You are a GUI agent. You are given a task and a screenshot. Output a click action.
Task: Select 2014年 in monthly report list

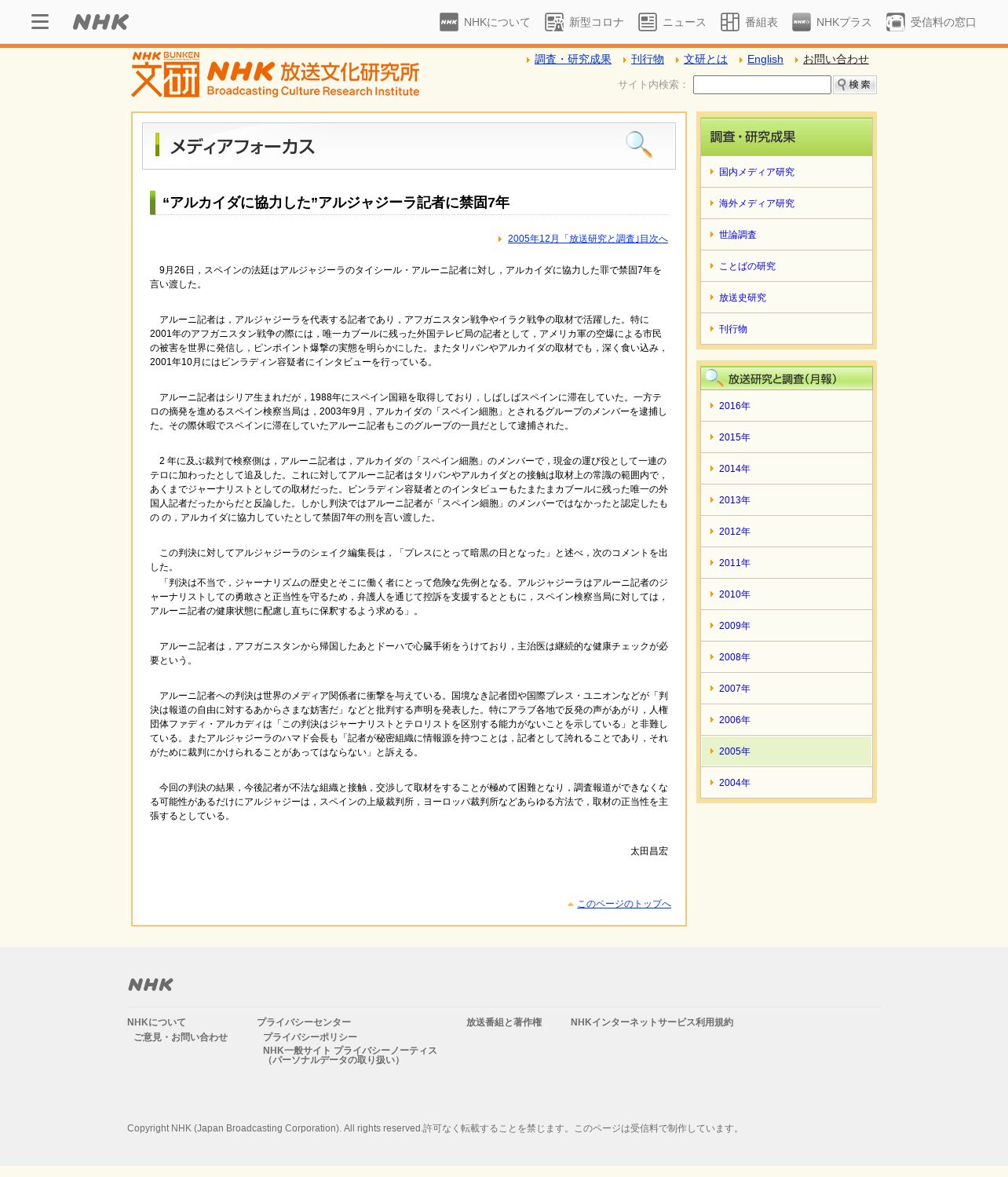(x=787, y=469)
